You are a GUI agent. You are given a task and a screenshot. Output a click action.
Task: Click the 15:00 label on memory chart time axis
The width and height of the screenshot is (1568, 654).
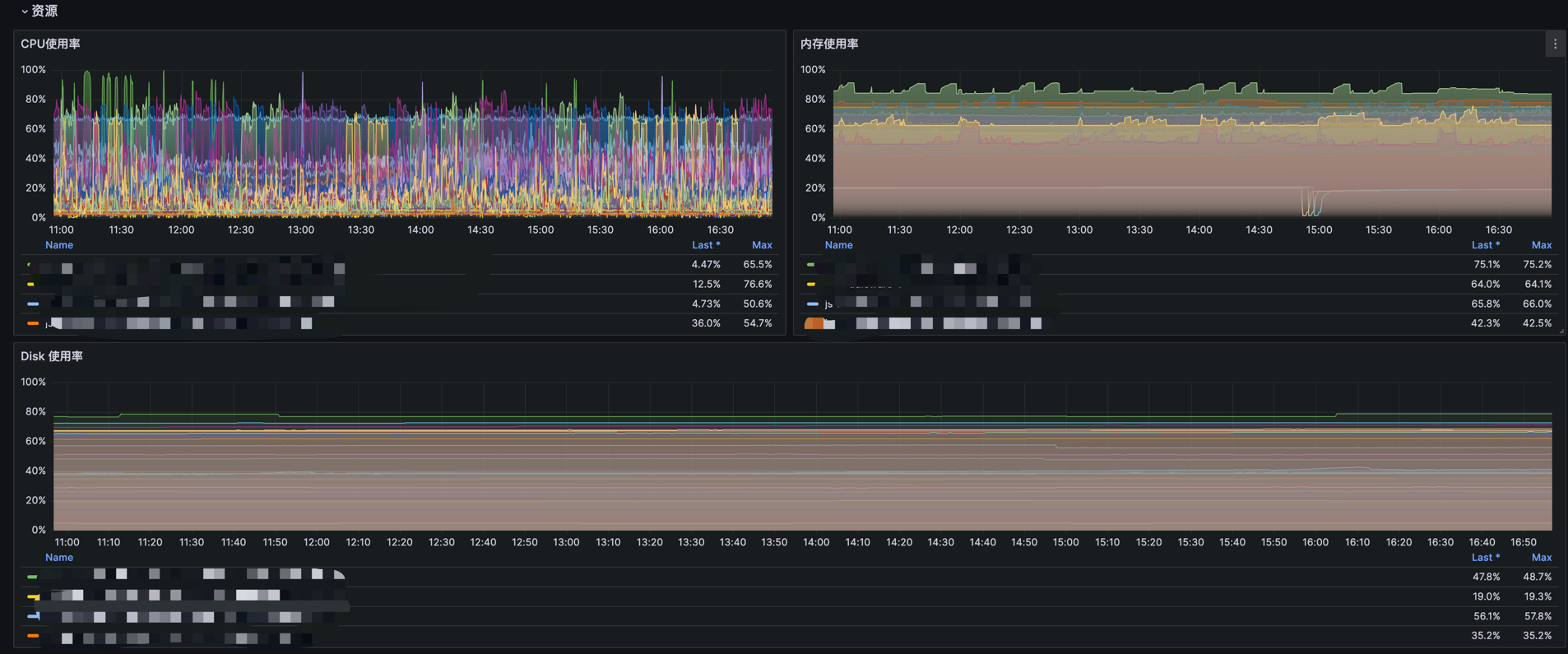(x=1319, y=230)
